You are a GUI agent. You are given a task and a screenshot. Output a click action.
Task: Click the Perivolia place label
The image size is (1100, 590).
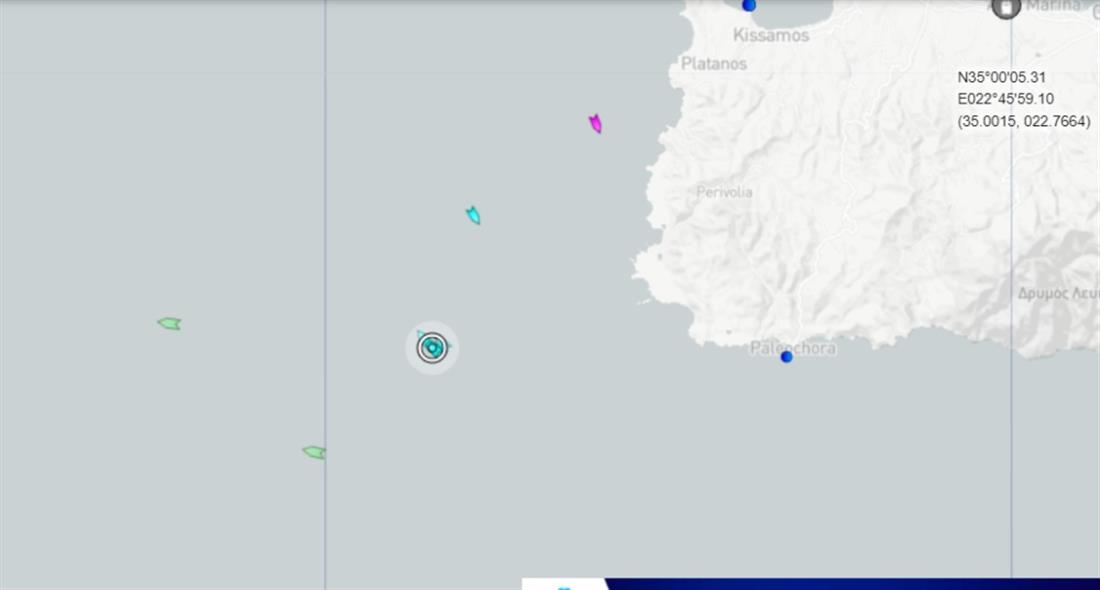(x=724, y=192)
